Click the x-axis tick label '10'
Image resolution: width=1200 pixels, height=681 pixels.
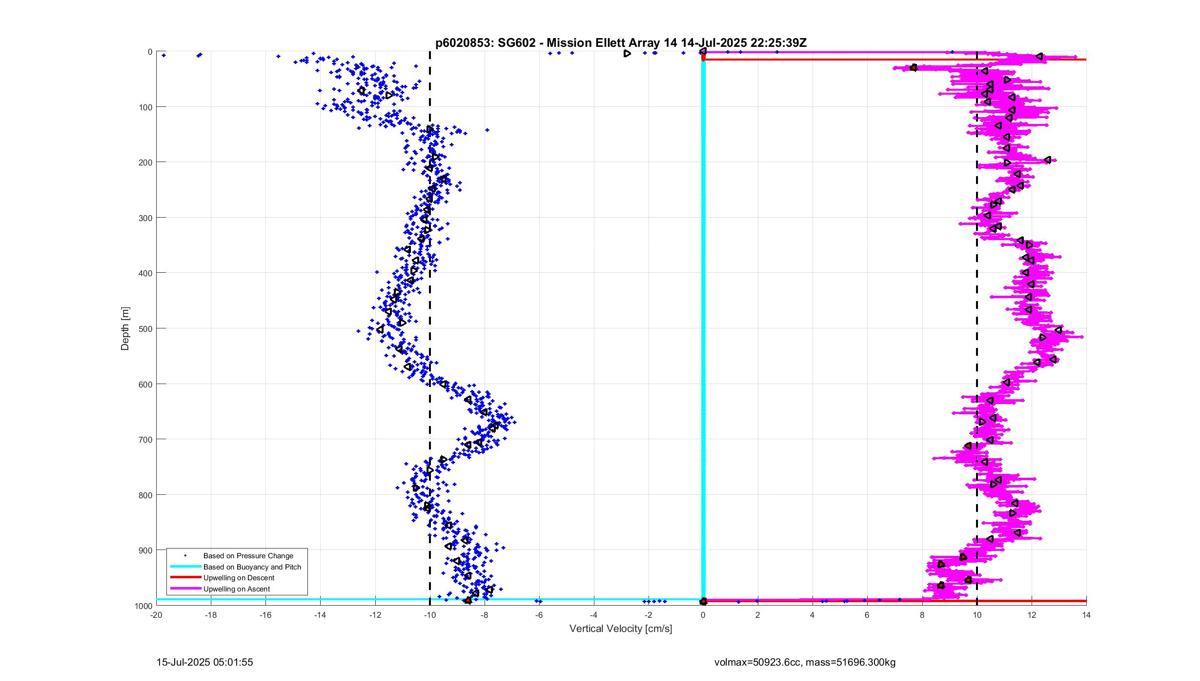click(x=976, y=615)
